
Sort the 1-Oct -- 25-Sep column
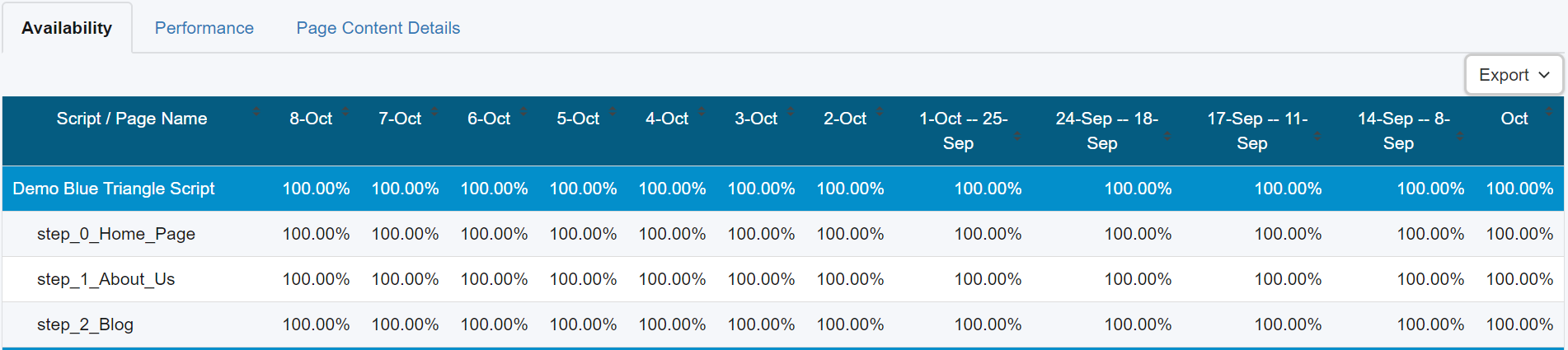1017,136
